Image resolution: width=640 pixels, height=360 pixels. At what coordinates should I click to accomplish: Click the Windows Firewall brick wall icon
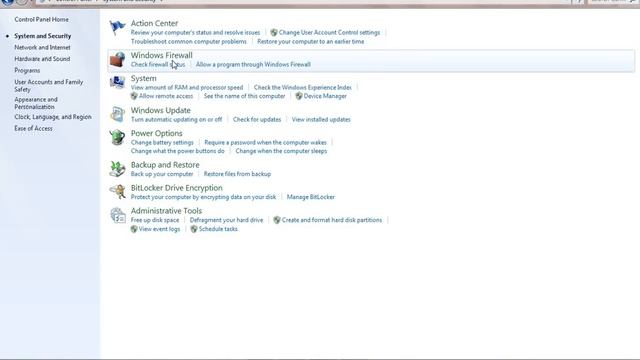(x=117, y=60)
